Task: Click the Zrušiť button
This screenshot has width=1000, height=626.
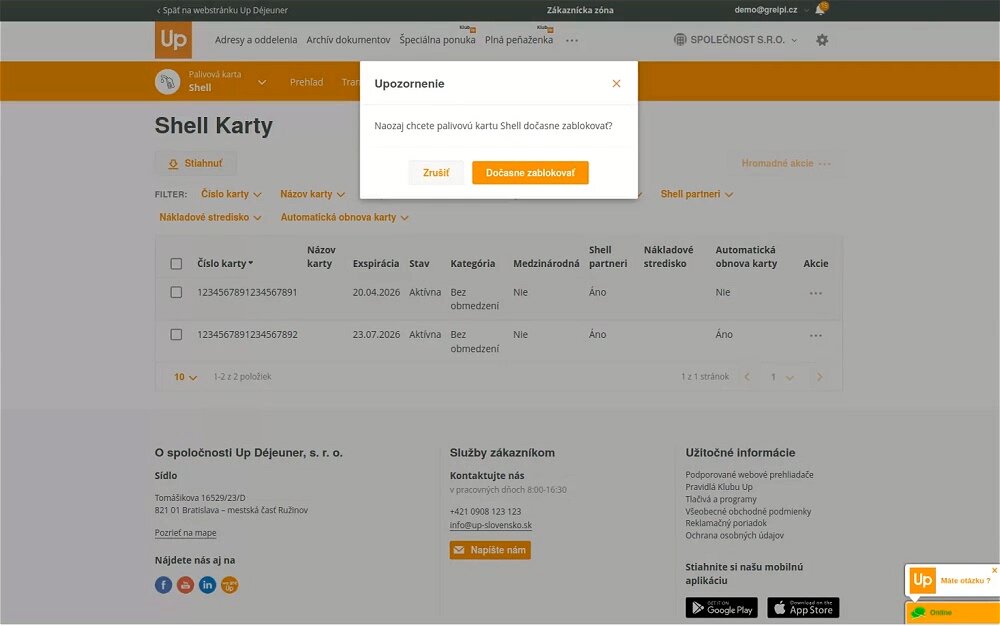Action: (436, 173)
